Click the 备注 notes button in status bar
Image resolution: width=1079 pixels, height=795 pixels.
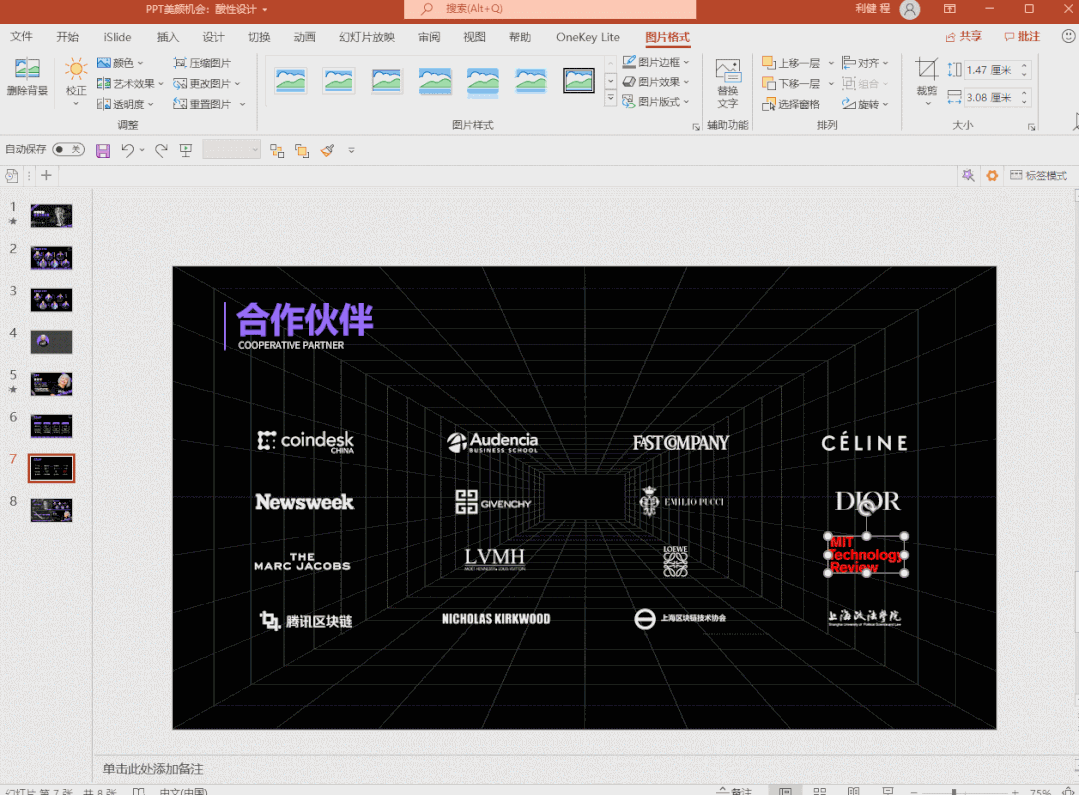(734, 792)
